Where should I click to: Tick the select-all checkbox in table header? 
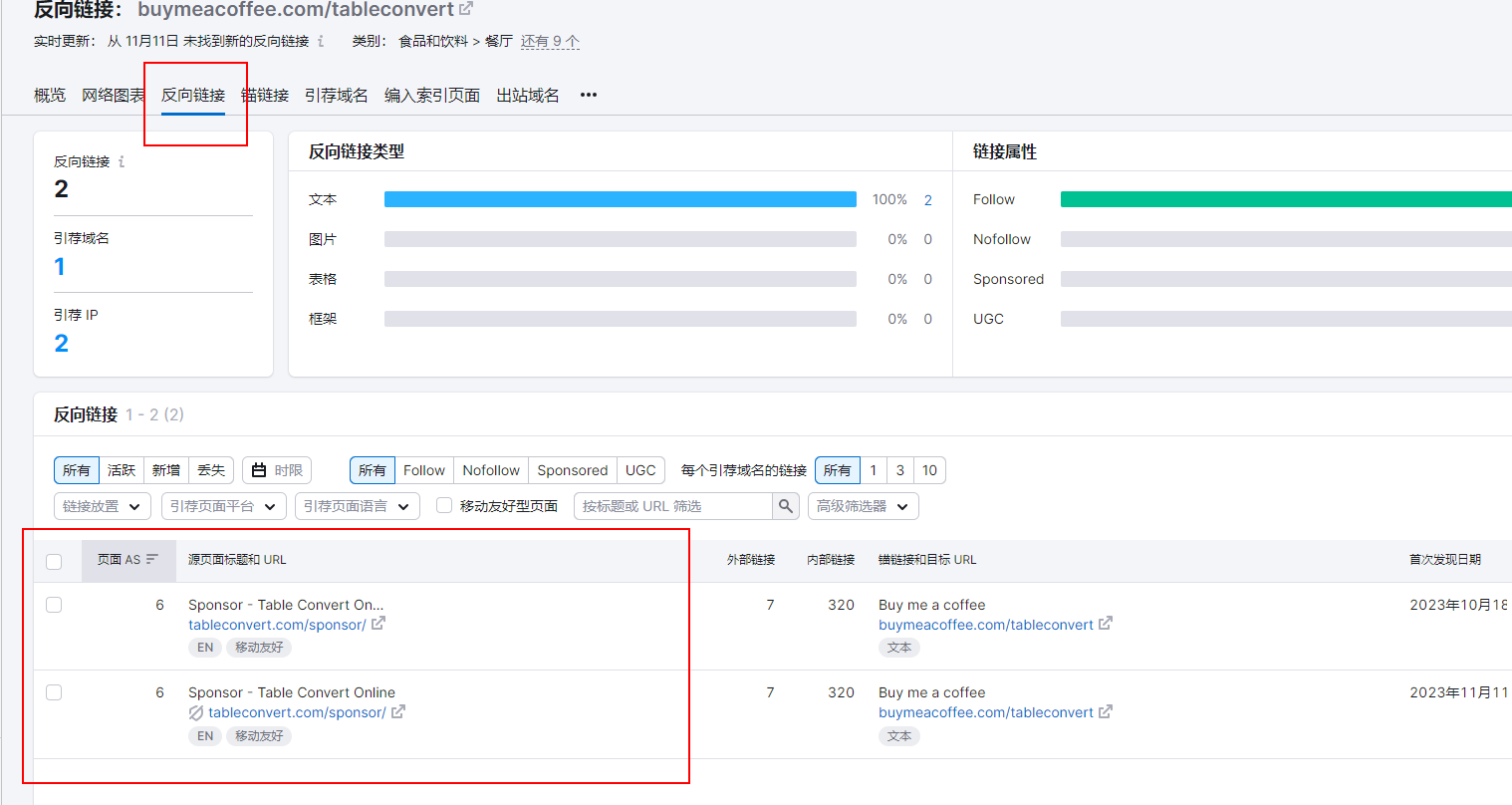click(54, 561)
